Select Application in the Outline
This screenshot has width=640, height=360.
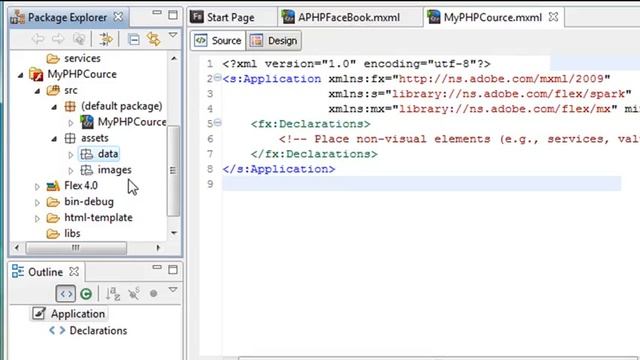[78, 314]
